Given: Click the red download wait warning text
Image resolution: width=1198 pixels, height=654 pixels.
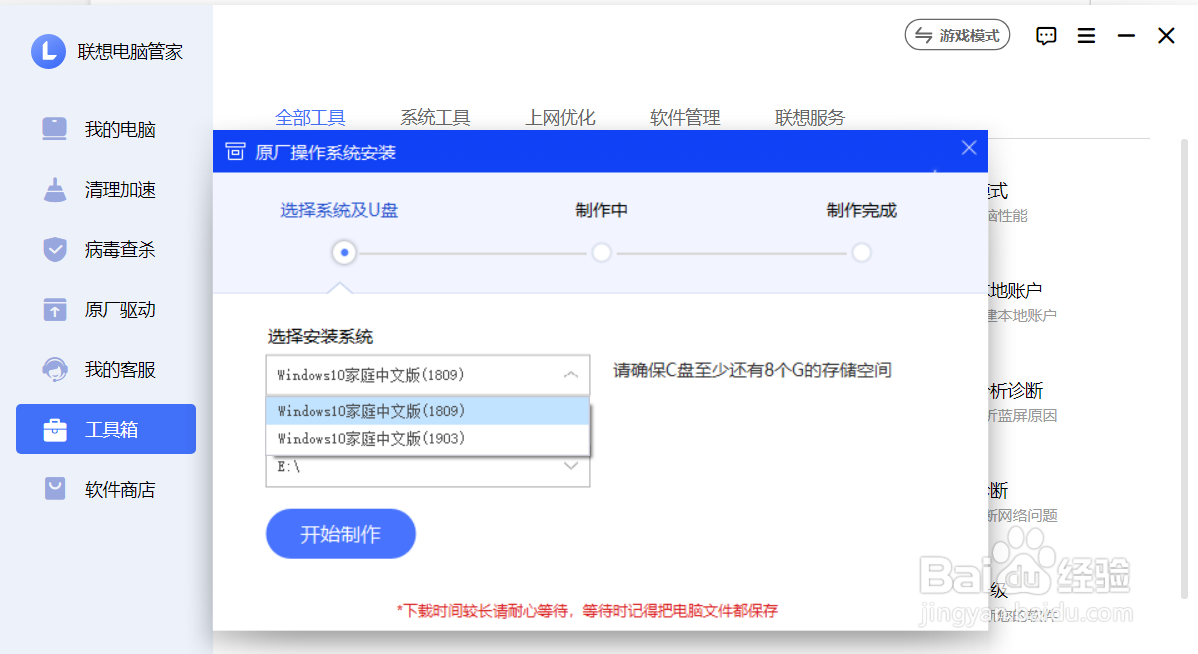Looking at the screenshot, I should [587, 610].
